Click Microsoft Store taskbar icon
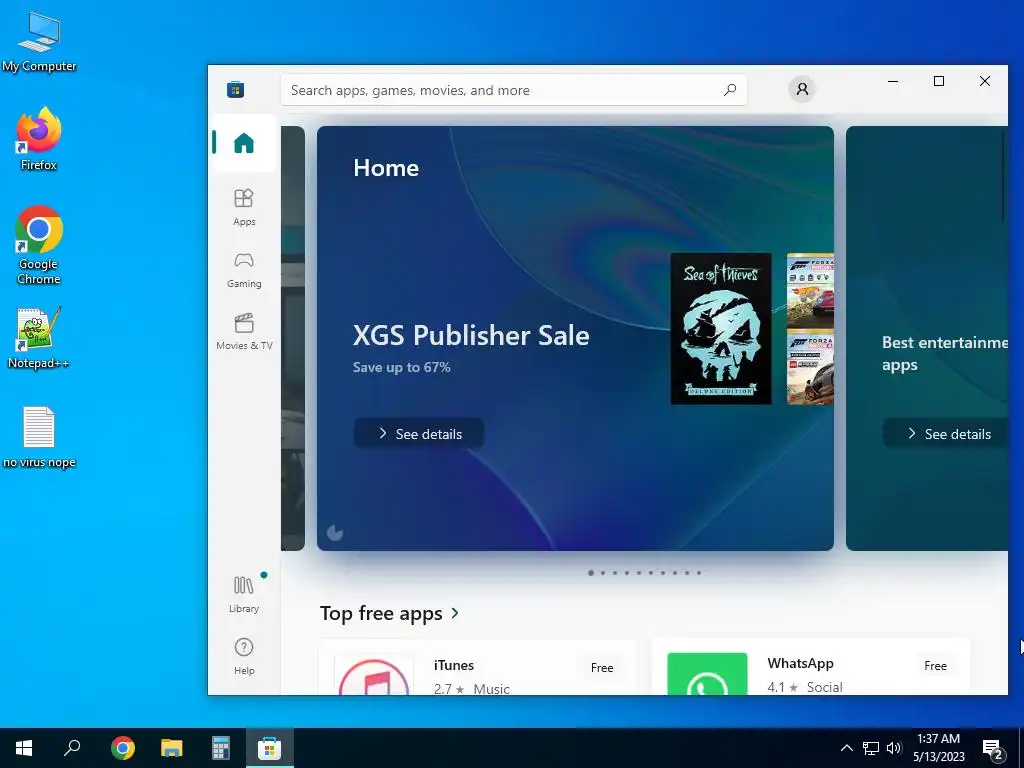The image size is (1024, 768). click(x=269, y=748)
